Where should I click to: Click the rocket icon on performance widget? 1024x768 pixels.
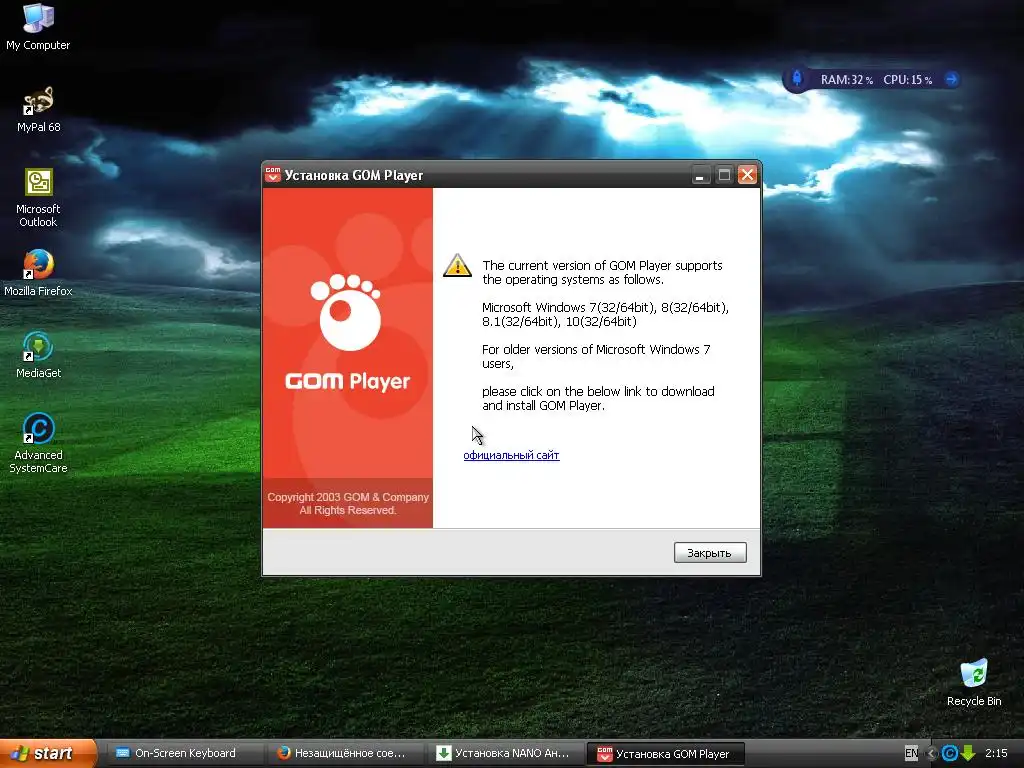[797, 79]
